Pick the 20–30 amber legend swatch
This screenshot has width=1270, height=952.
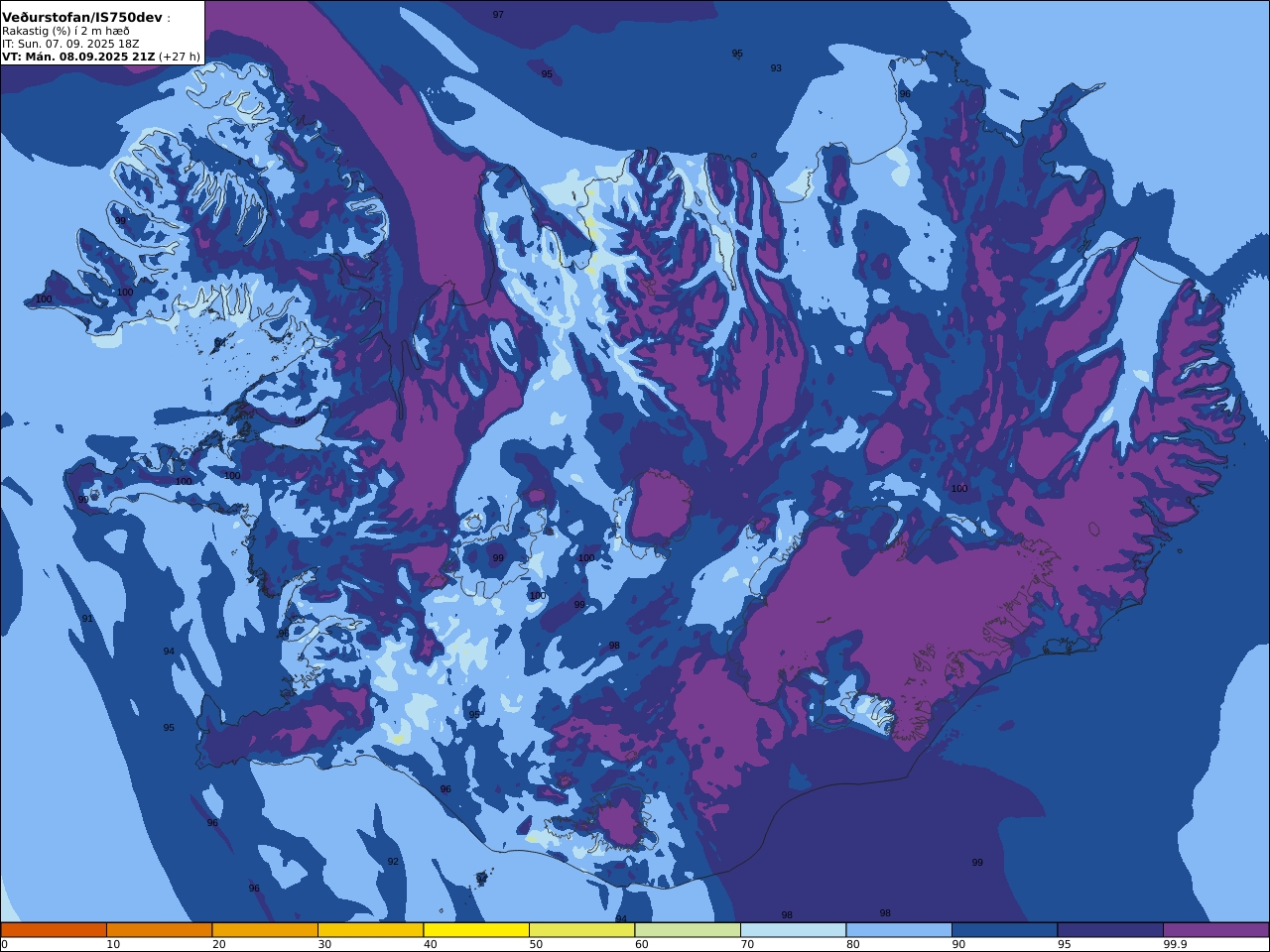click(265, 929)
